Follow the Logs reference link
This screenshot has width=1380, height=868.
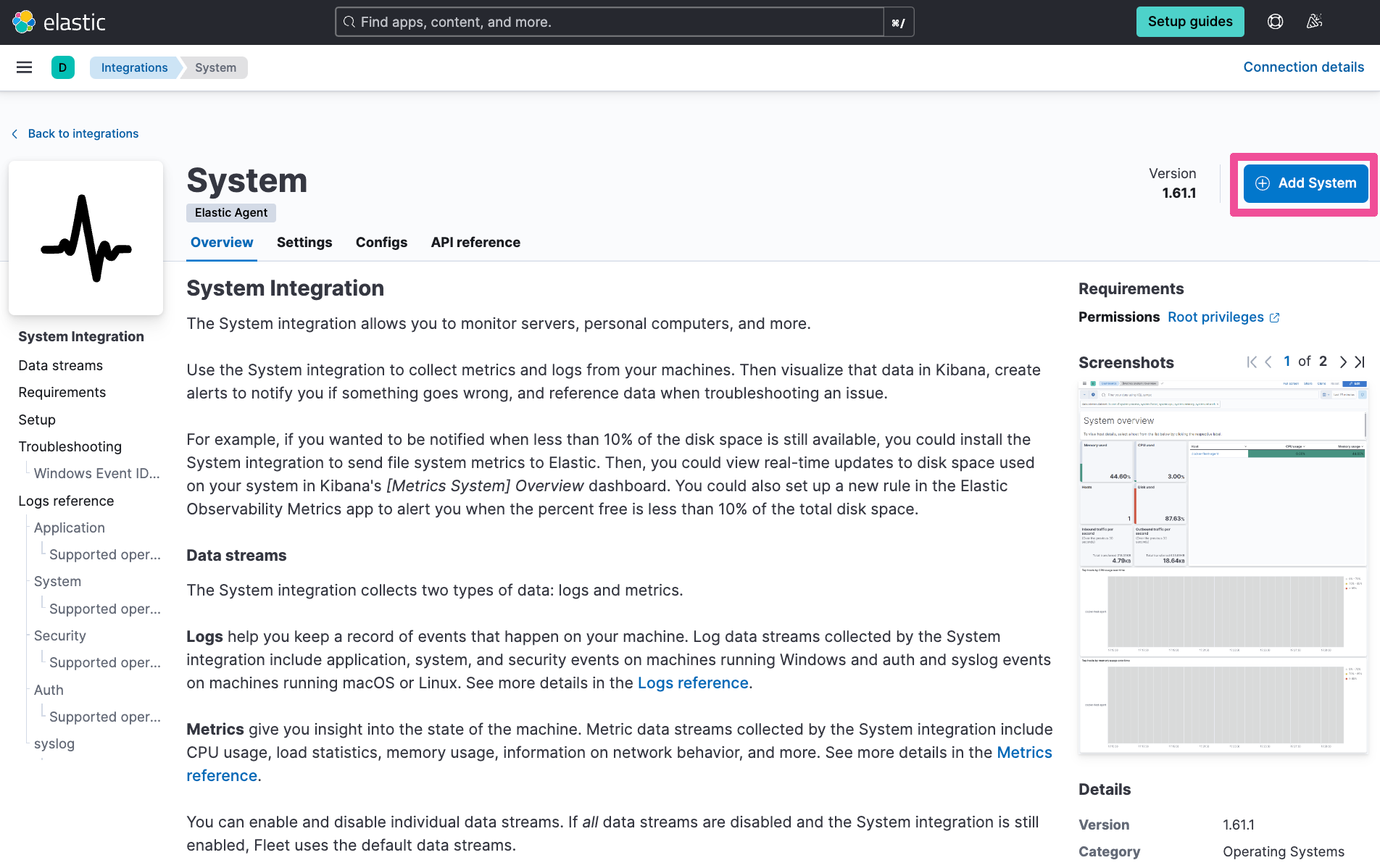point(693,683)
